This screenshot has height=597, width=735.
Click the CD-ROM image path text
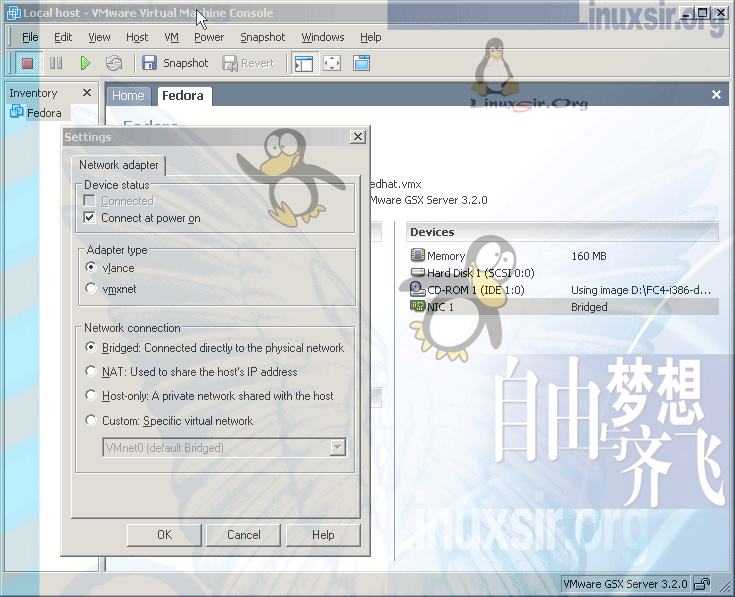click(641, 290)
